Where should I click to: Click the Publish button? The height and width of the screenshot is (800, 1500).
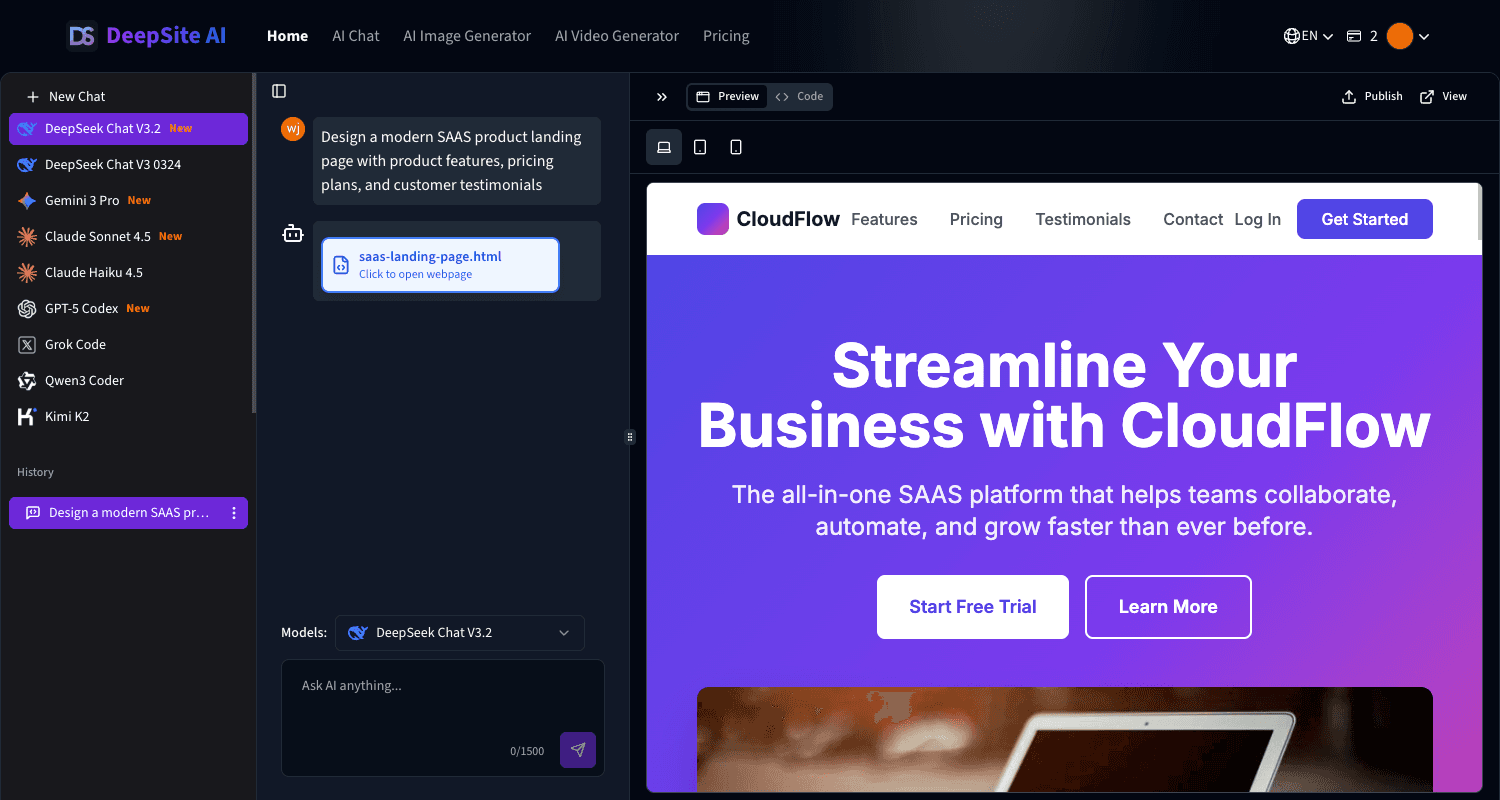[x=1371, y=96]
